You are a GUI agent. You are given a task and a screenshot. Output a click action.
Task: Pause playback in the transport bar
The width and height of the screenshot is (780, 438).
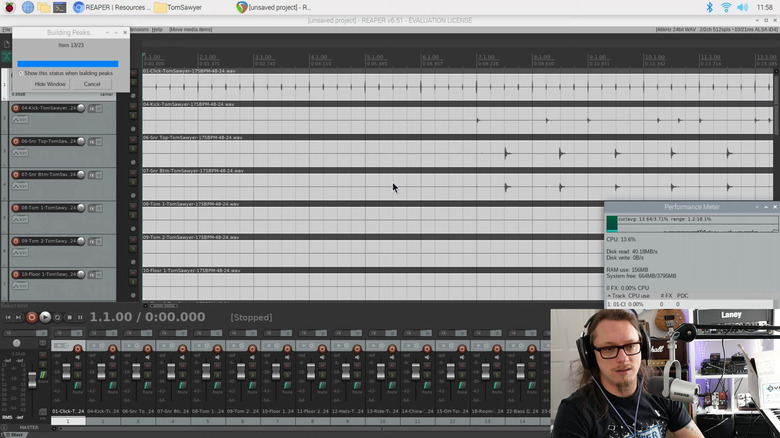point(80,317)
